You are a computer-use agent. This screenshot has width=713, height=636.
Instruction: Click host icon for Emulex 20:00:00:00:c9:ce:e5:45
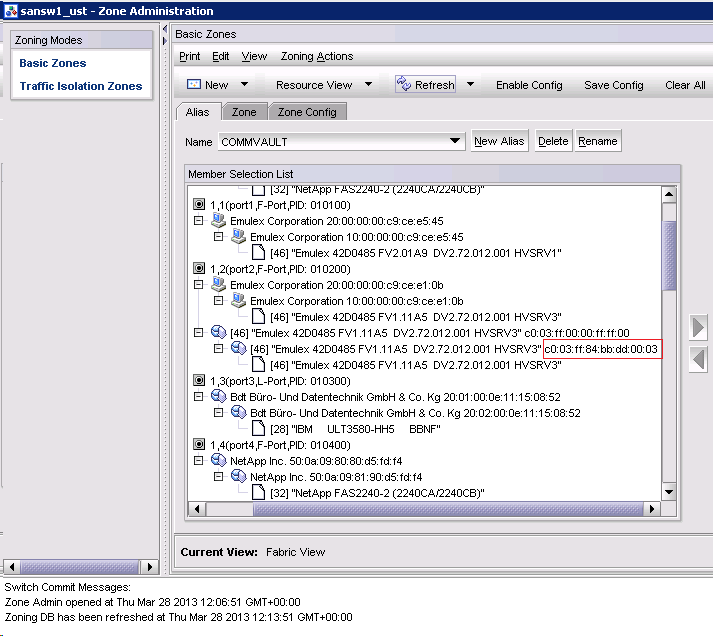tap(219, 220)
